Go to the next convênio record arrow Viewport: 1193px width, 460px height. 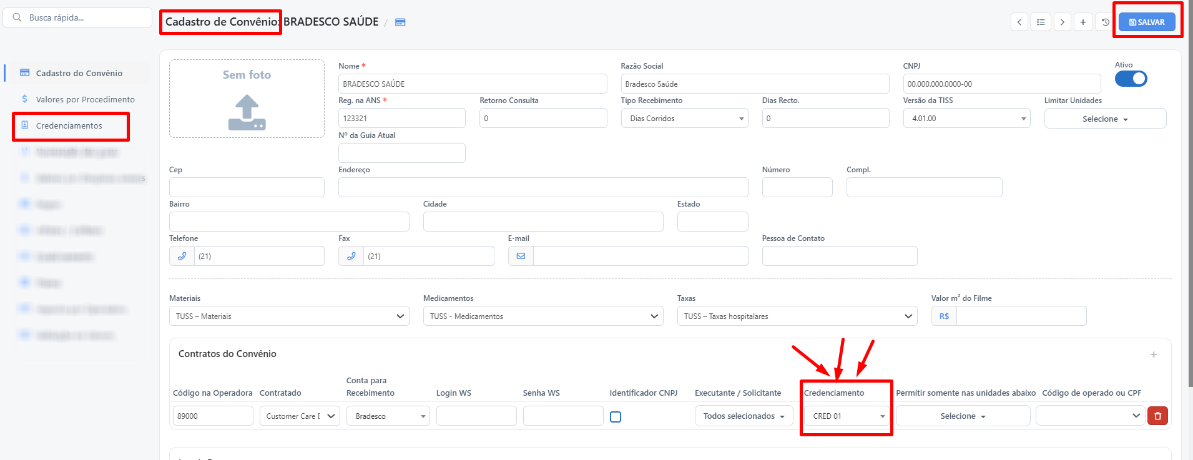(1061, 22)
